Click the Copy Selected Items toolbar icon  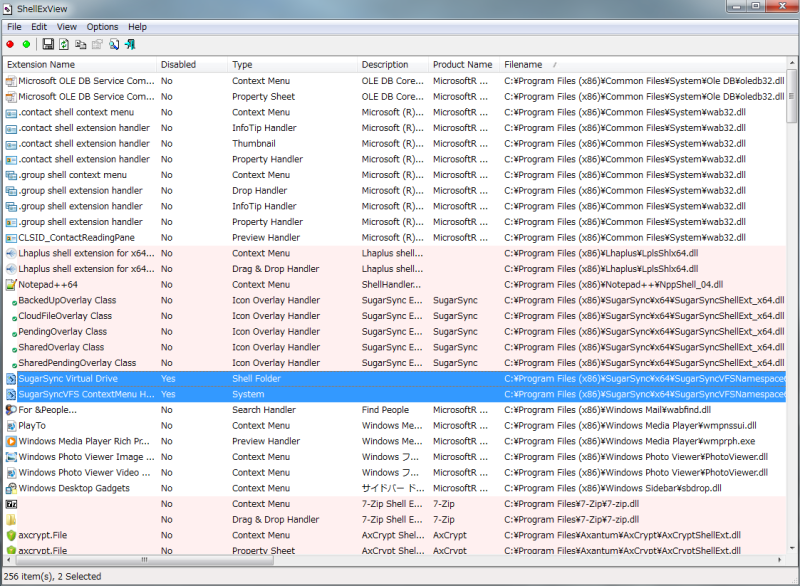(81, 44)
